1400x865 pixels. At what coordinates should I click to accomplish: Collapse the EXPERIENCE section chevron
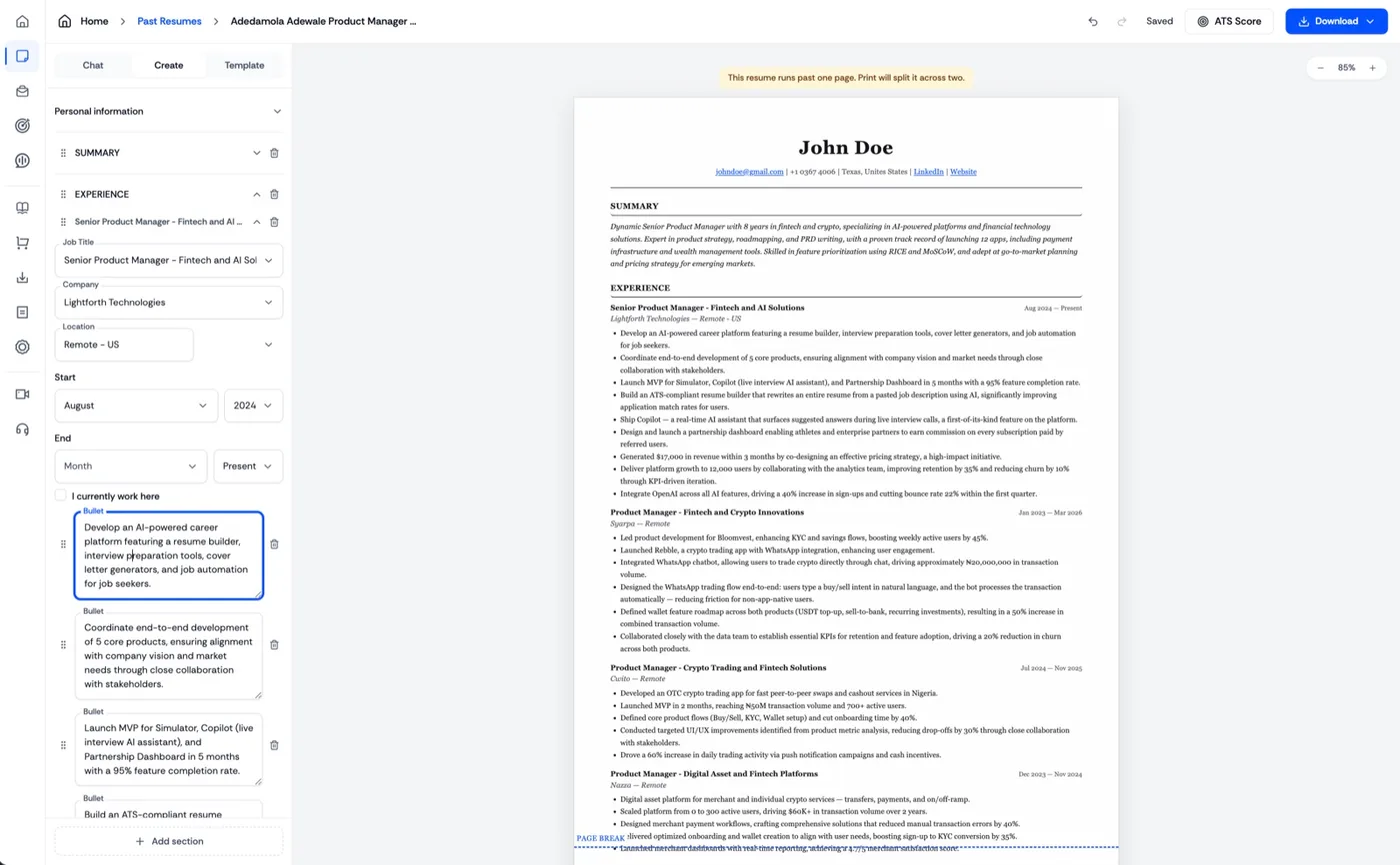[256, 194]
